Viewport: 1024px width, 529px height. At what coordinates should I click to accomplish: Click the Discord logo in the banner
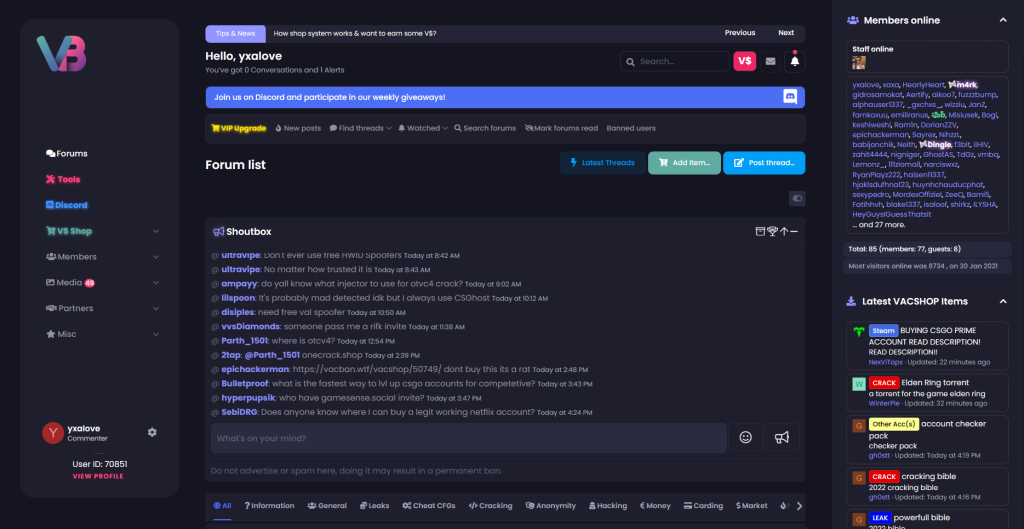[790, 97]
